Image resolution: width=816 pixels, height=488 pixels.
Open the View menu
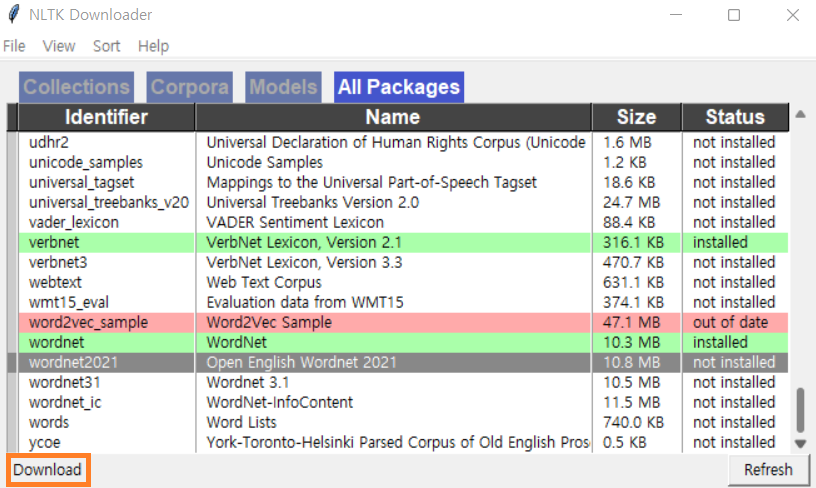(59, 46)
